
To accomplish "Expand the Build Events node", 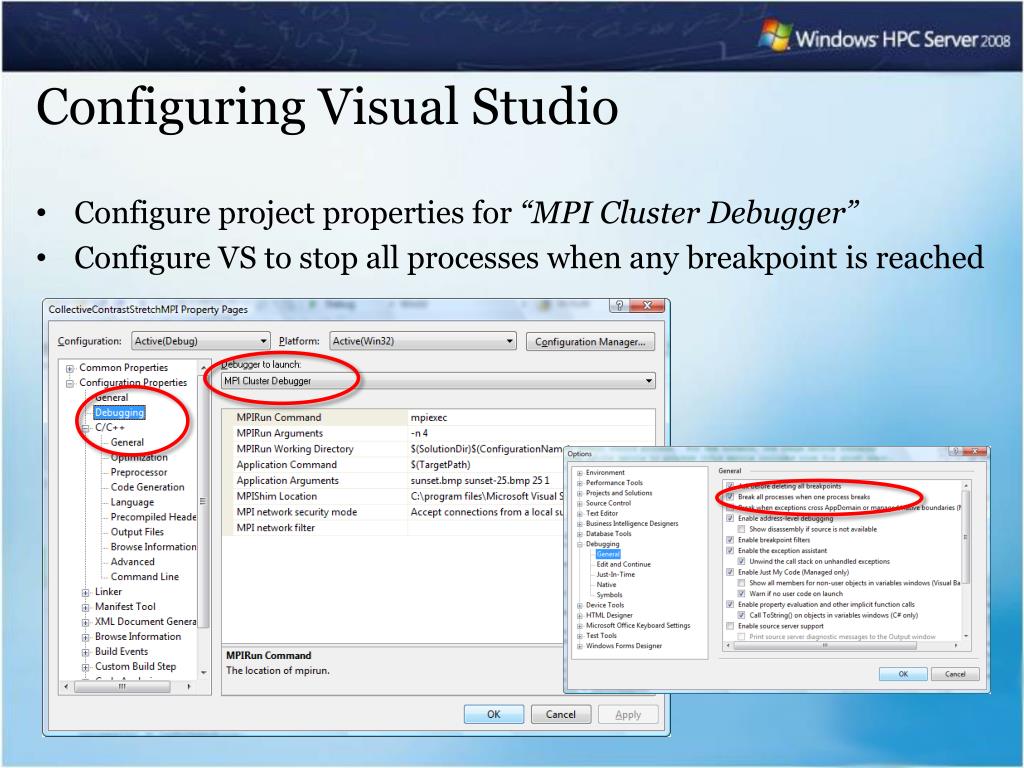I will coord(86,653).
